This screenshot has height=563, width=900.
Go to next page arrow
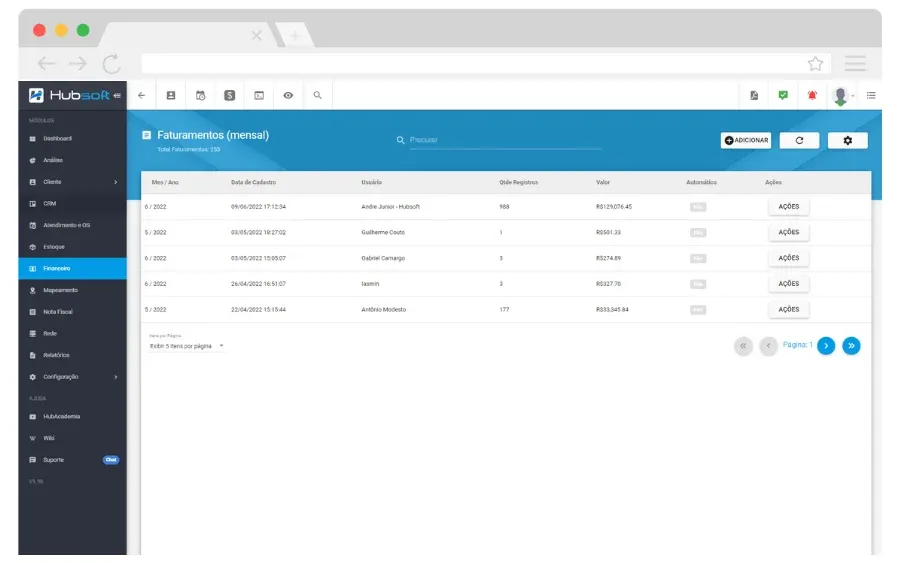click(x=826, y=345)
